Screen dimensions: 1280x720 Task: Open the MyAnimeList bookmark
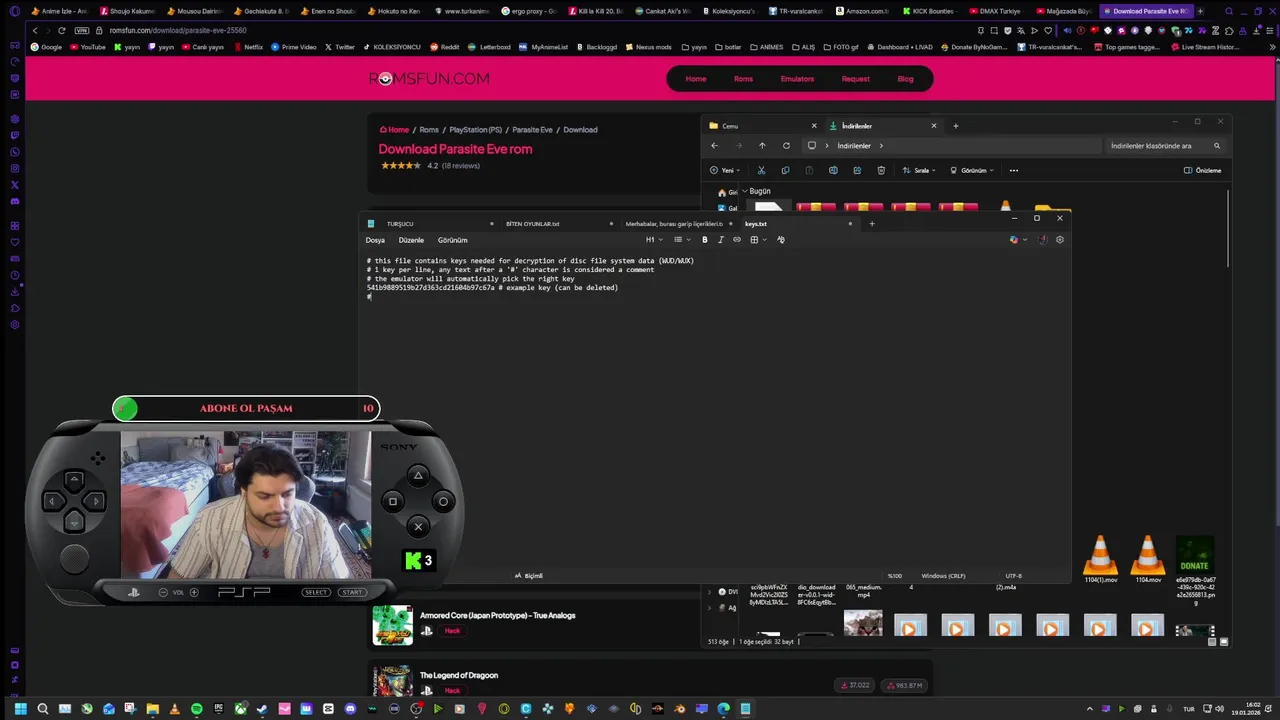543,47
